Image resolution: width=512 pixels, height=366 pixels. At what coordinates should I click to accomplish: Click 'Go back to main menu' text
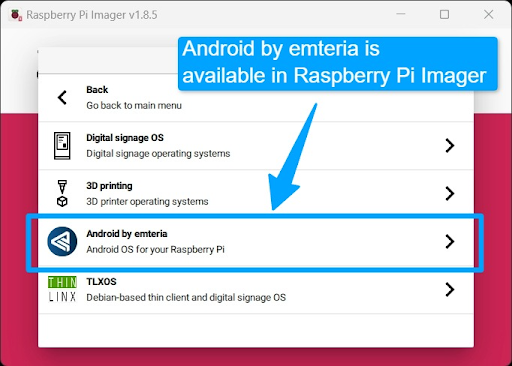[134, 106]
